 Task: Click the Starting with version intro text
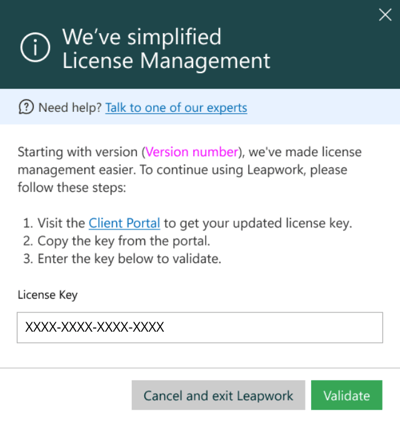click(77, 152)
